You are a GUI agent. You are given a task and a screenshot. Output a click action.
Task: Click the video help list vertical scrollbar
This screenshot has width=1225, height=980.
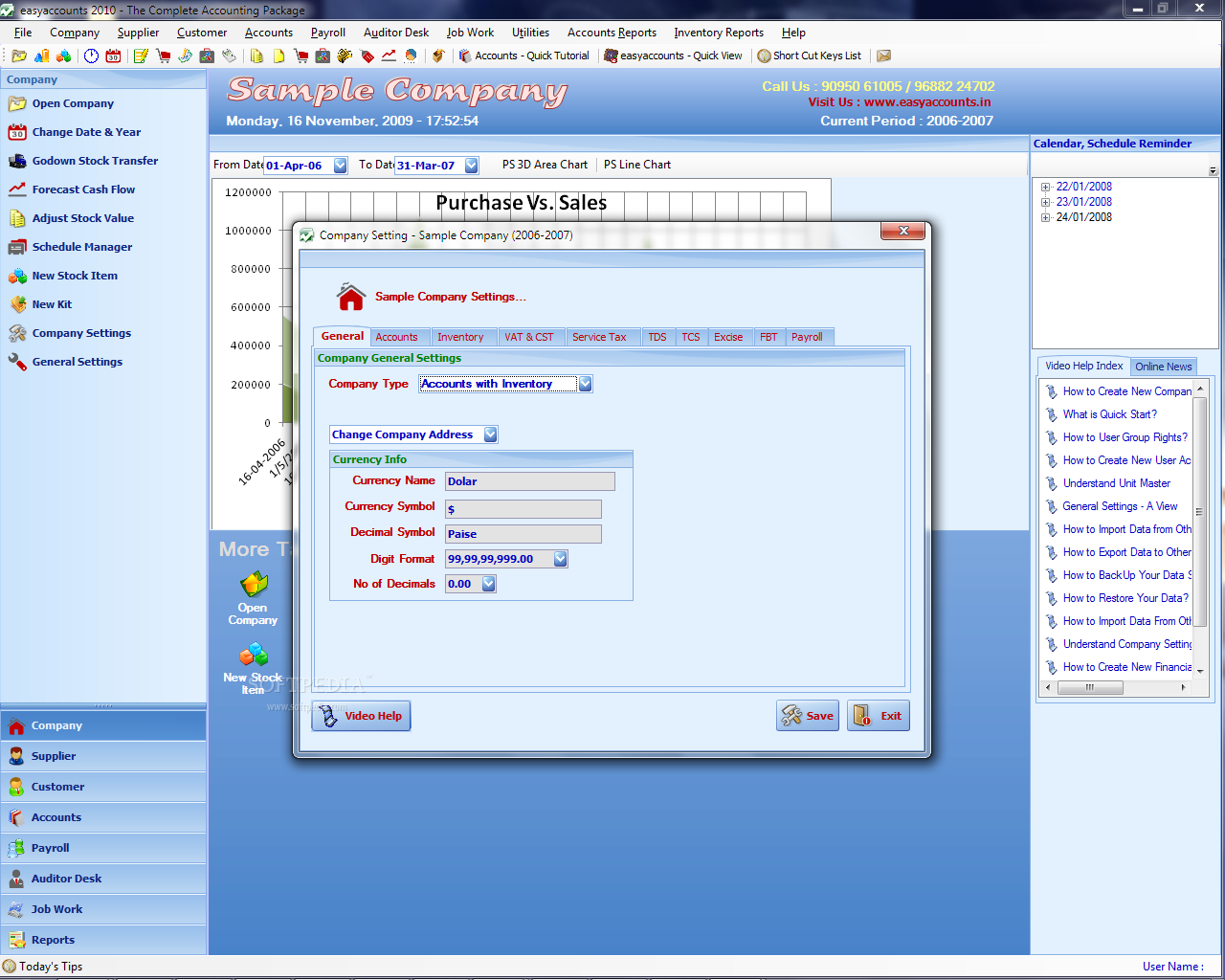pos(1200,528)
